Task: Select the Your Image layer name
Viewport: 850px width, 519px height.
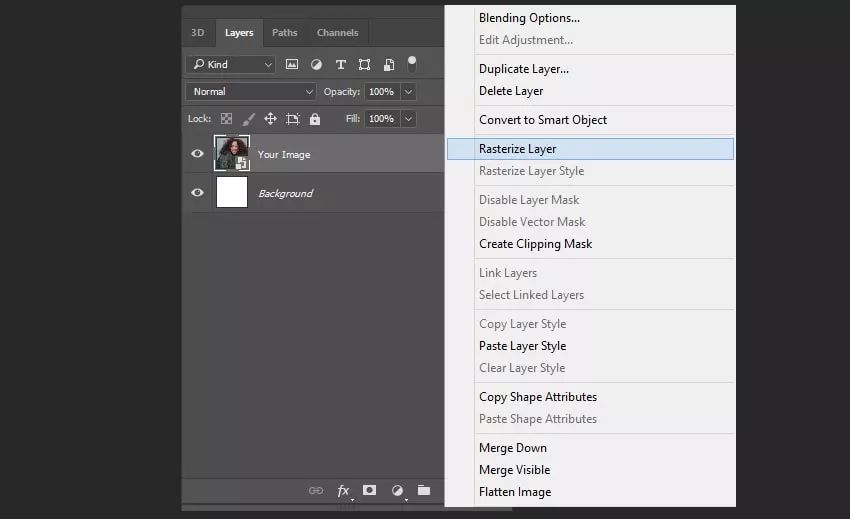Action: pyautogui.click(x=284, y=155)
